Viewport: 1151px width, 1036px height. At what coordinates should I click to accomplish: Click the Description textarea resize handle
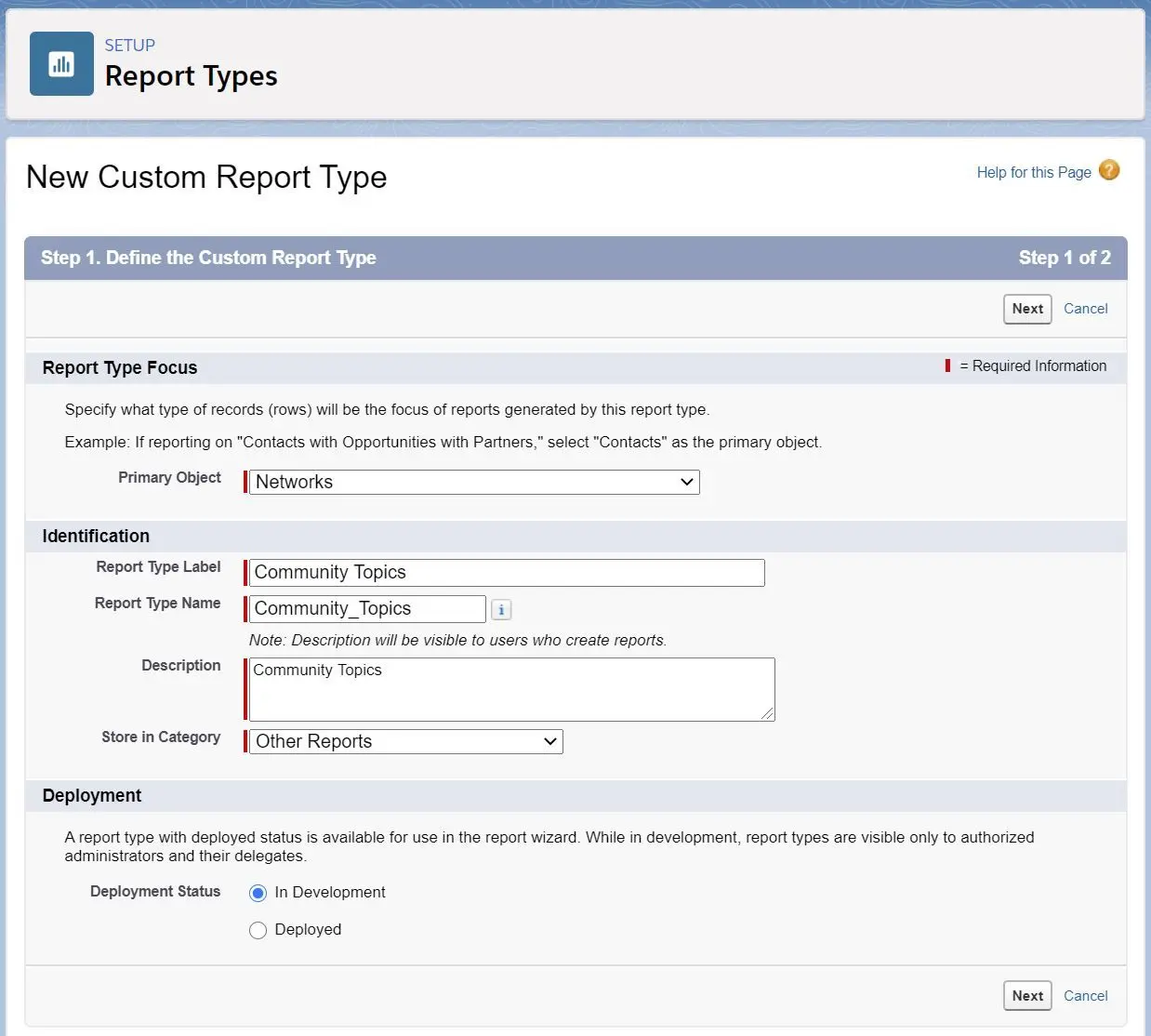(768, 714)
